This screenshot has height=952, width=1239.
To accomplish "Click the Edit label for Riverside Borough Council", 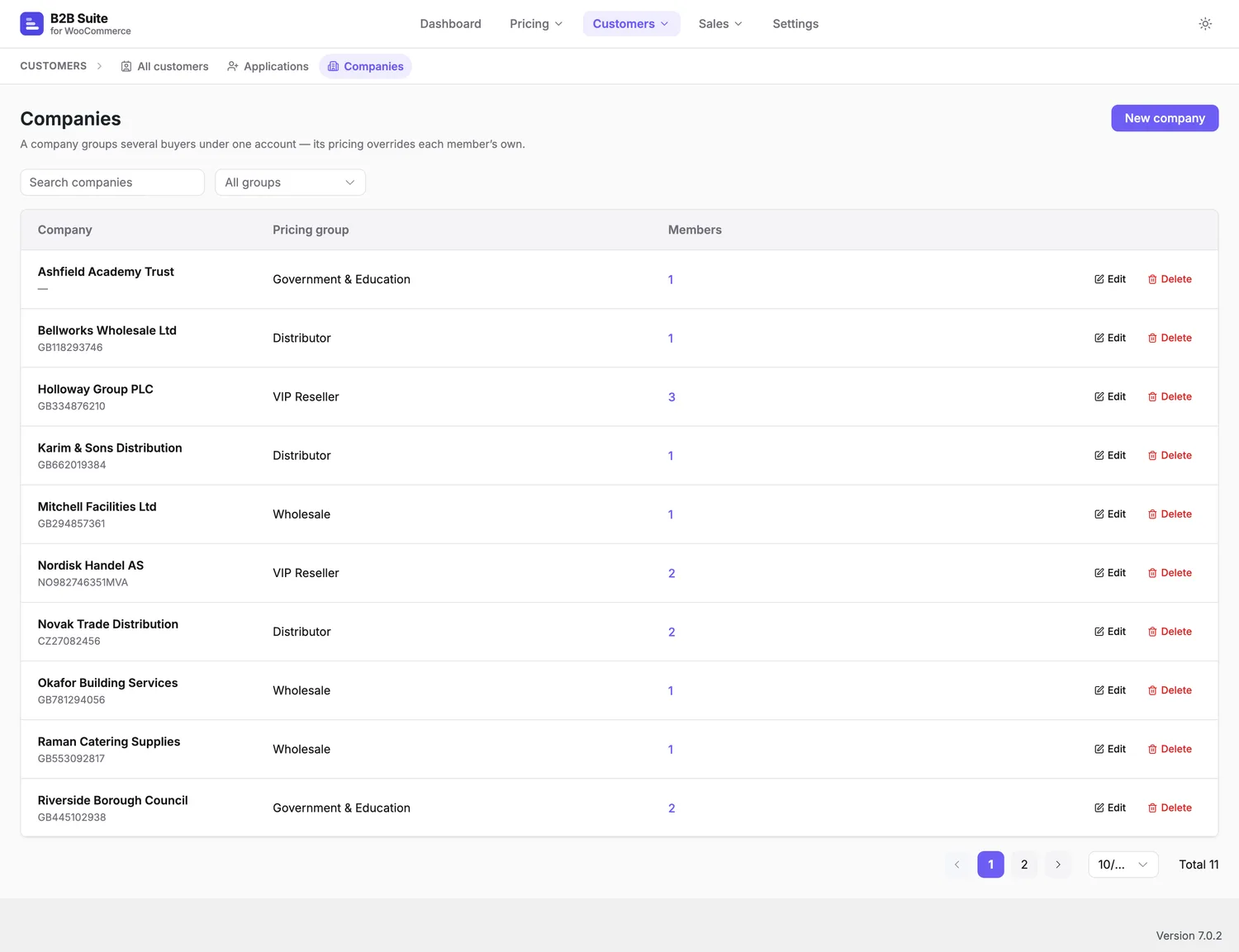I will point(1117,808).
